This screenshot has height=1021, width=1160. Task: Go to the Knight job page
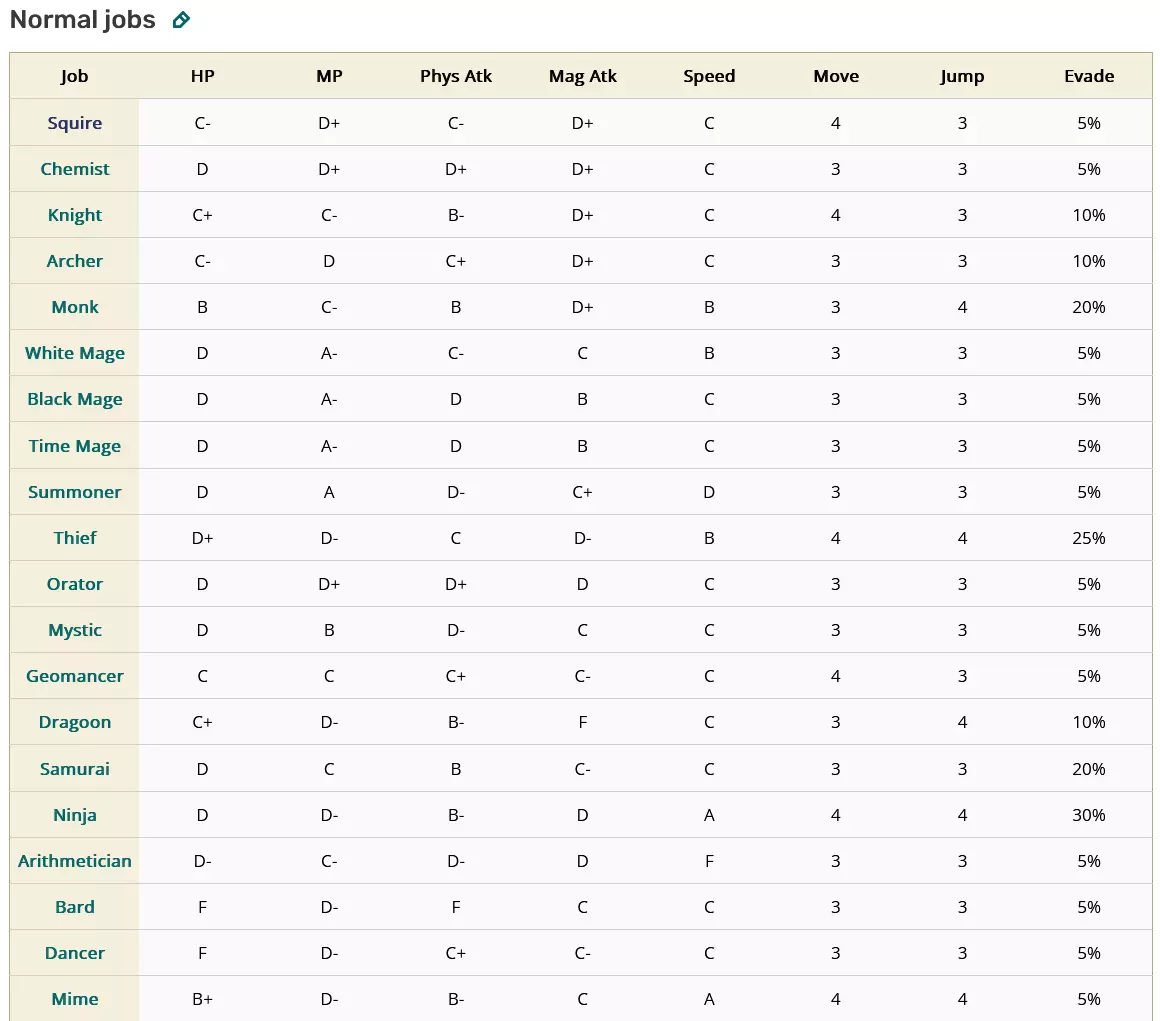tap(75, 215)
